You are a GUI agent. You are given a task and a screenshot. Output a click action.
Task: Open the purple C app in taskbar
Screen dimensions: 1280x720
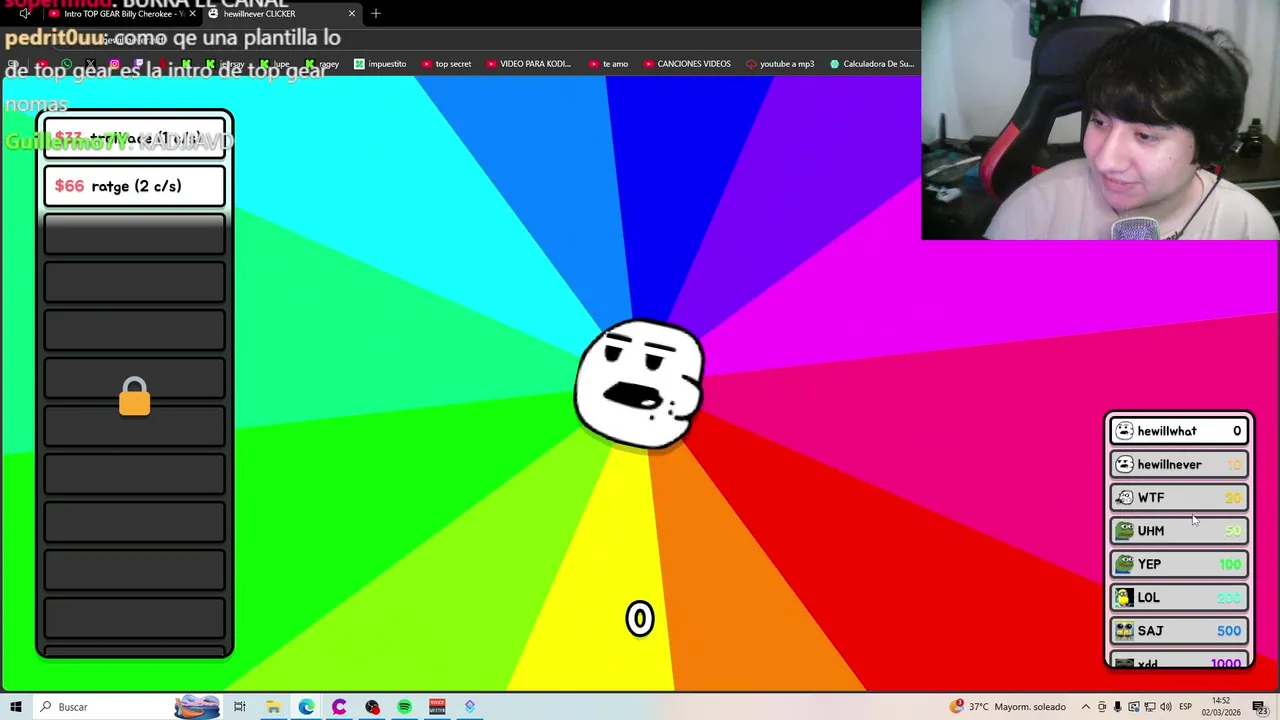point(339,707)
